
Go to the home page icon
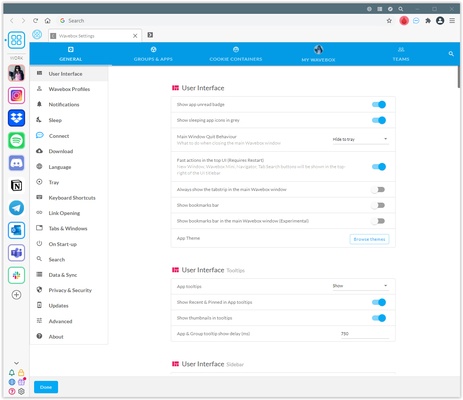[x=48, y=21]
